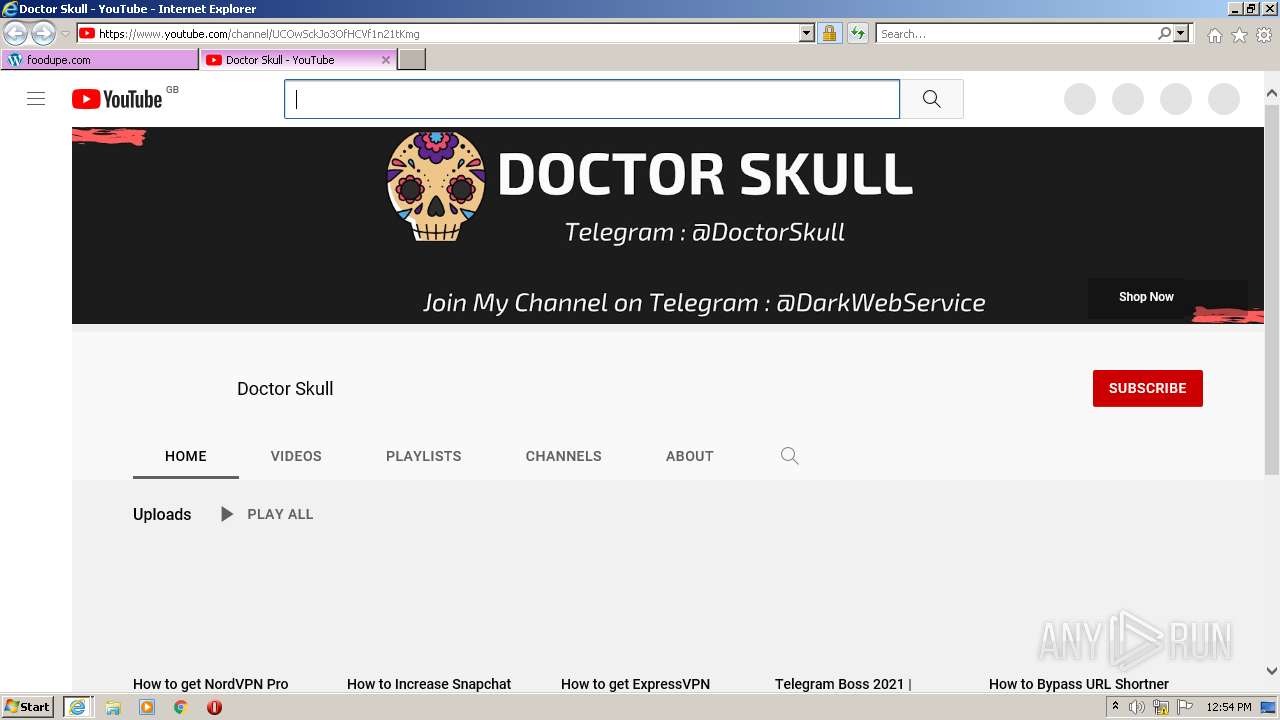This screenshot has height=720, width=1280.
Task: Open Internet Explorer from the taskbar
Action: click(77, 707)
